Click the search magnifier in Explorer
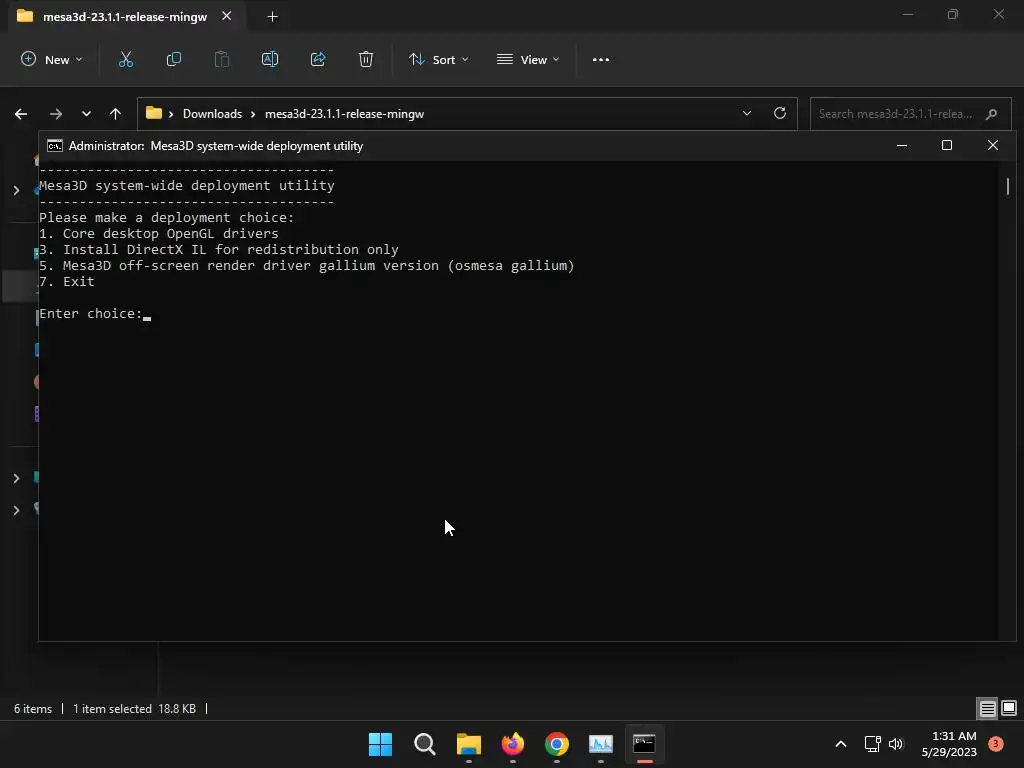1024x768 pixels. point(991,114)
